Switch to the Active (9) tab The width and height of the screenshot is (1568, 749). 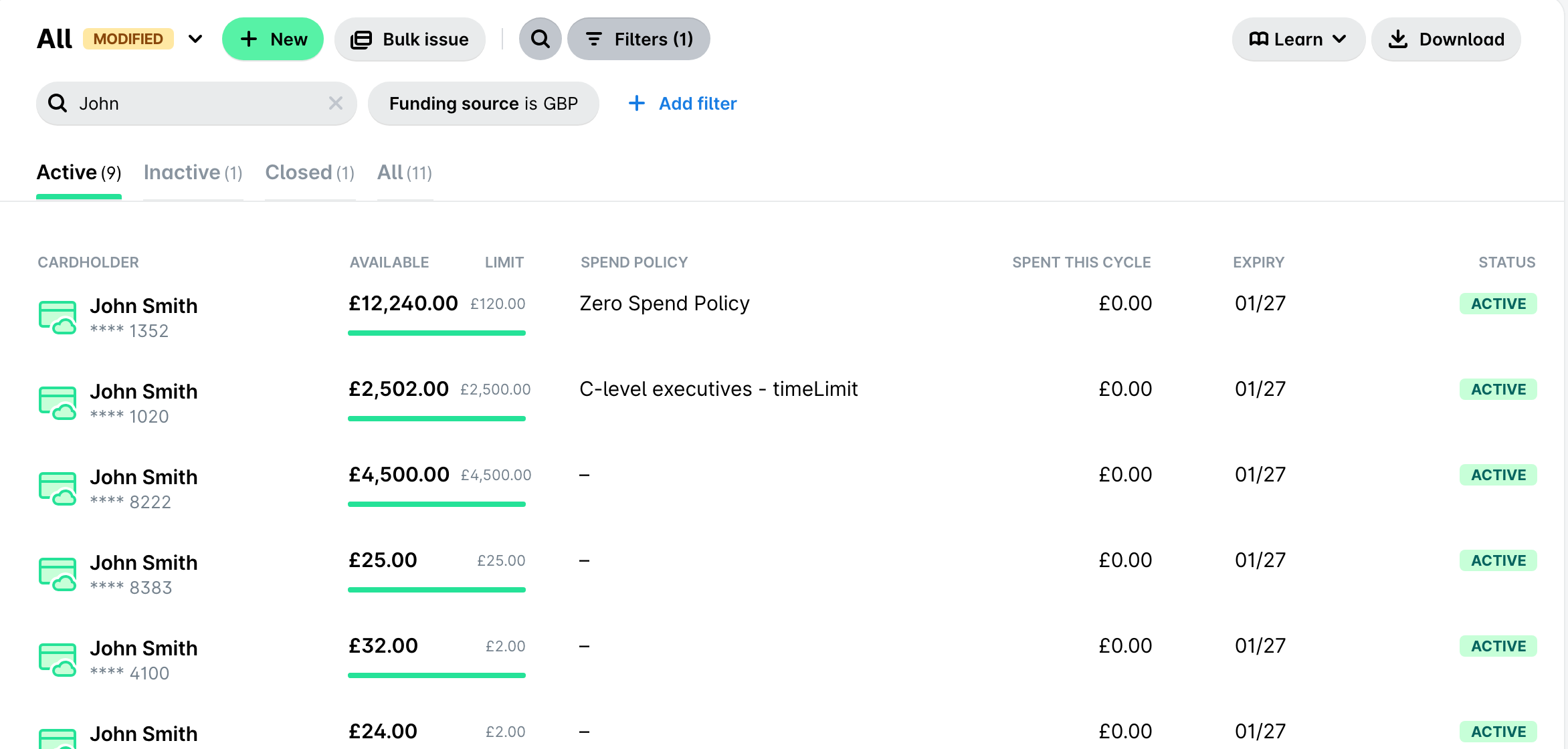point(79,173)
